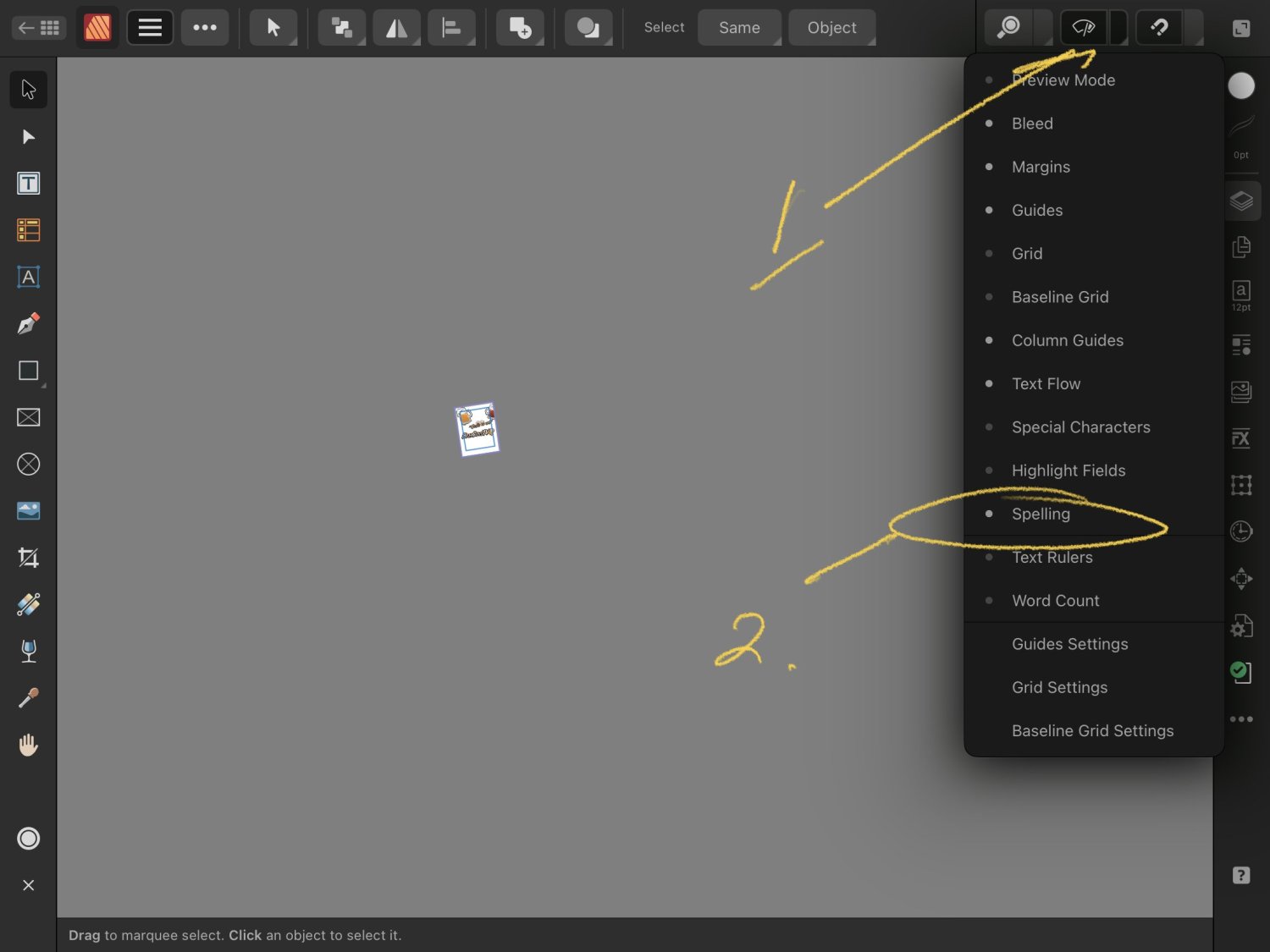This screenshot has width=1270, height=952.
Task: Click the snapping magnet icon
Action: 1159,28
